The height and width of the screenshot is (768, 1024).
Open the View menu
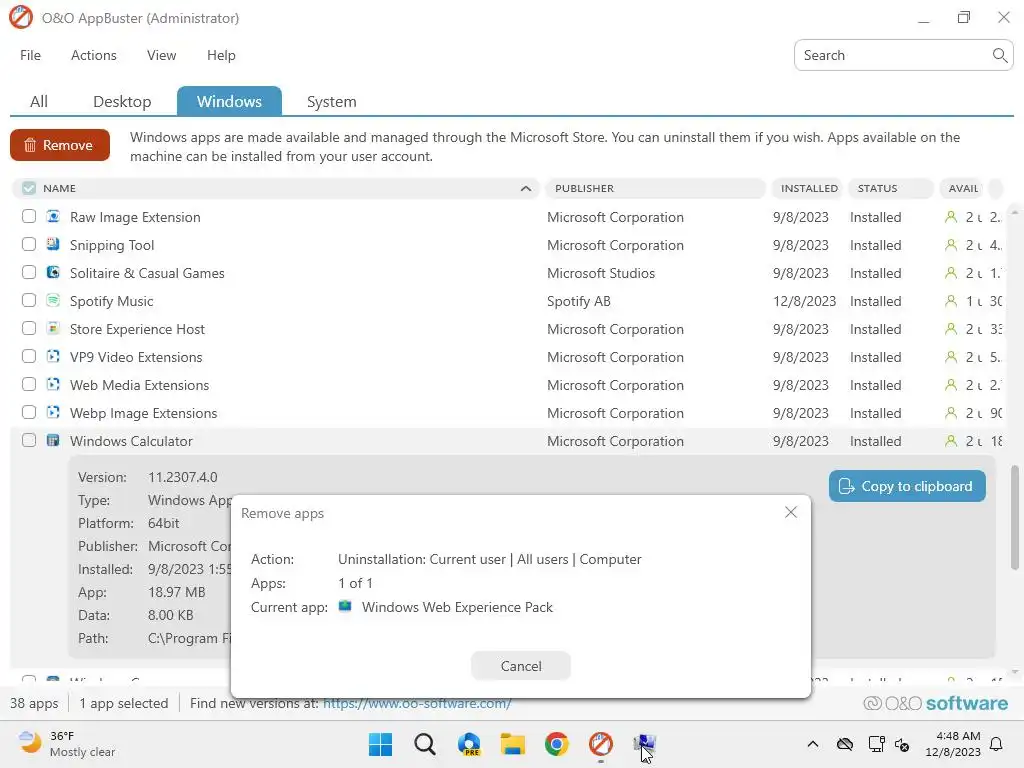(x=161, y=56)
